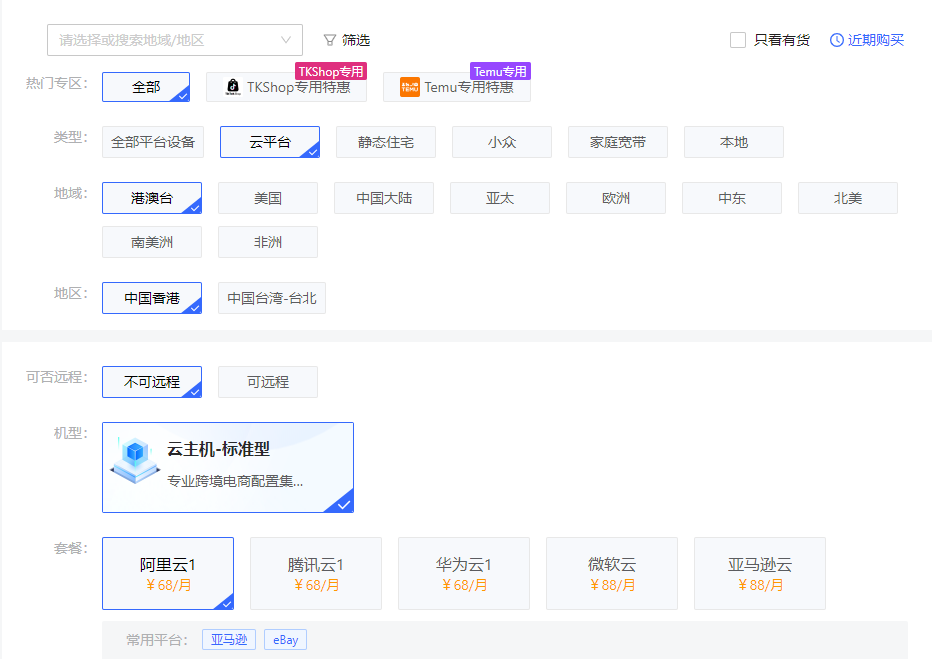
Task: Click the orange Temu logo icon
Action: point(410,87)
